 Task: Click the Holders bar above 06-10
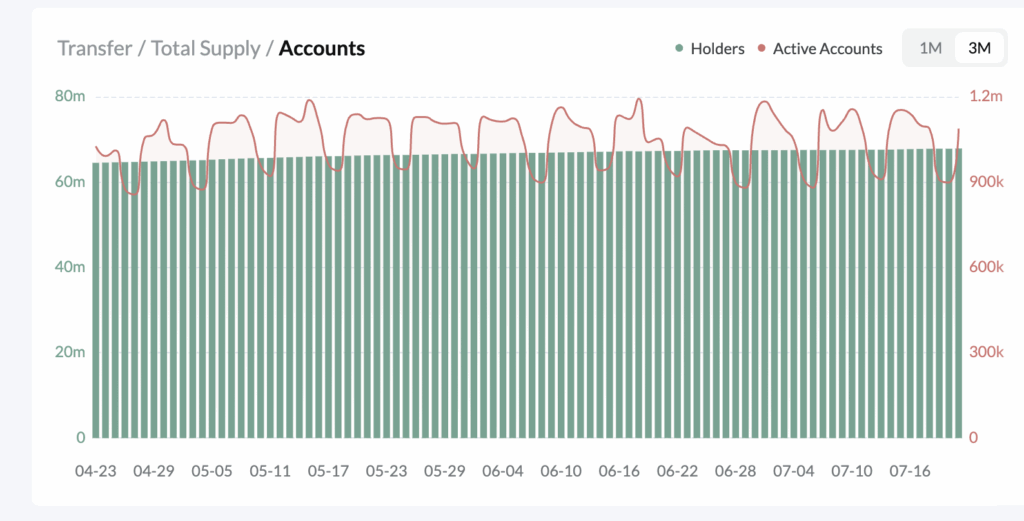tap(561, 295)
